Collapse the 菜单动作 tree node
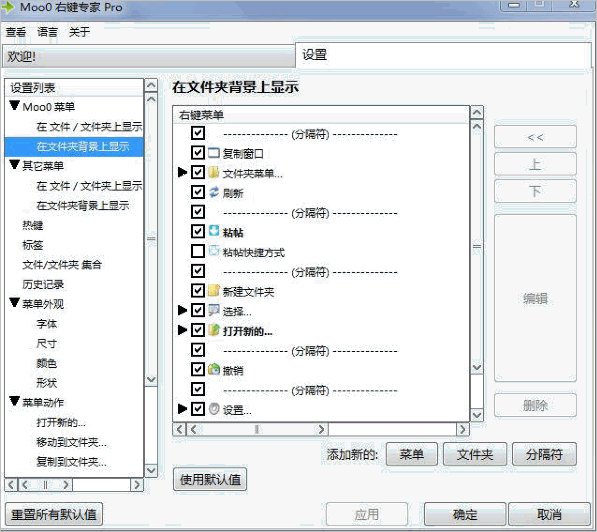The width and height of the screenshot is (597, 532). click(14, 401)
